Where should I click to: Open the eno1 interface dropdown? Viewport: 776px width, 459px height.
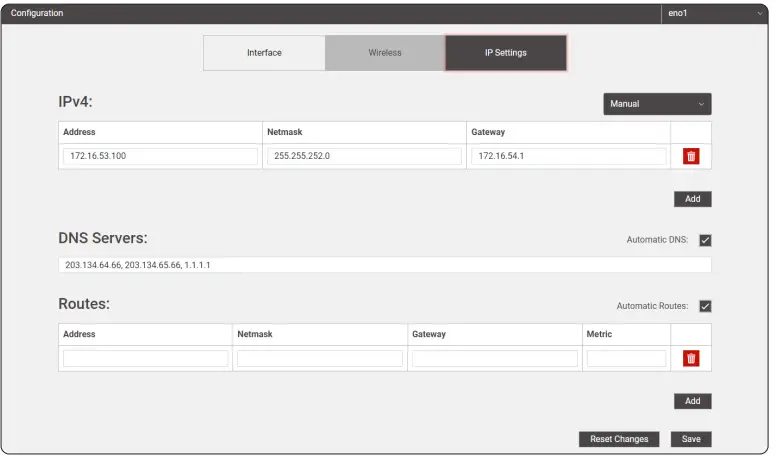(x=715, y=13)
